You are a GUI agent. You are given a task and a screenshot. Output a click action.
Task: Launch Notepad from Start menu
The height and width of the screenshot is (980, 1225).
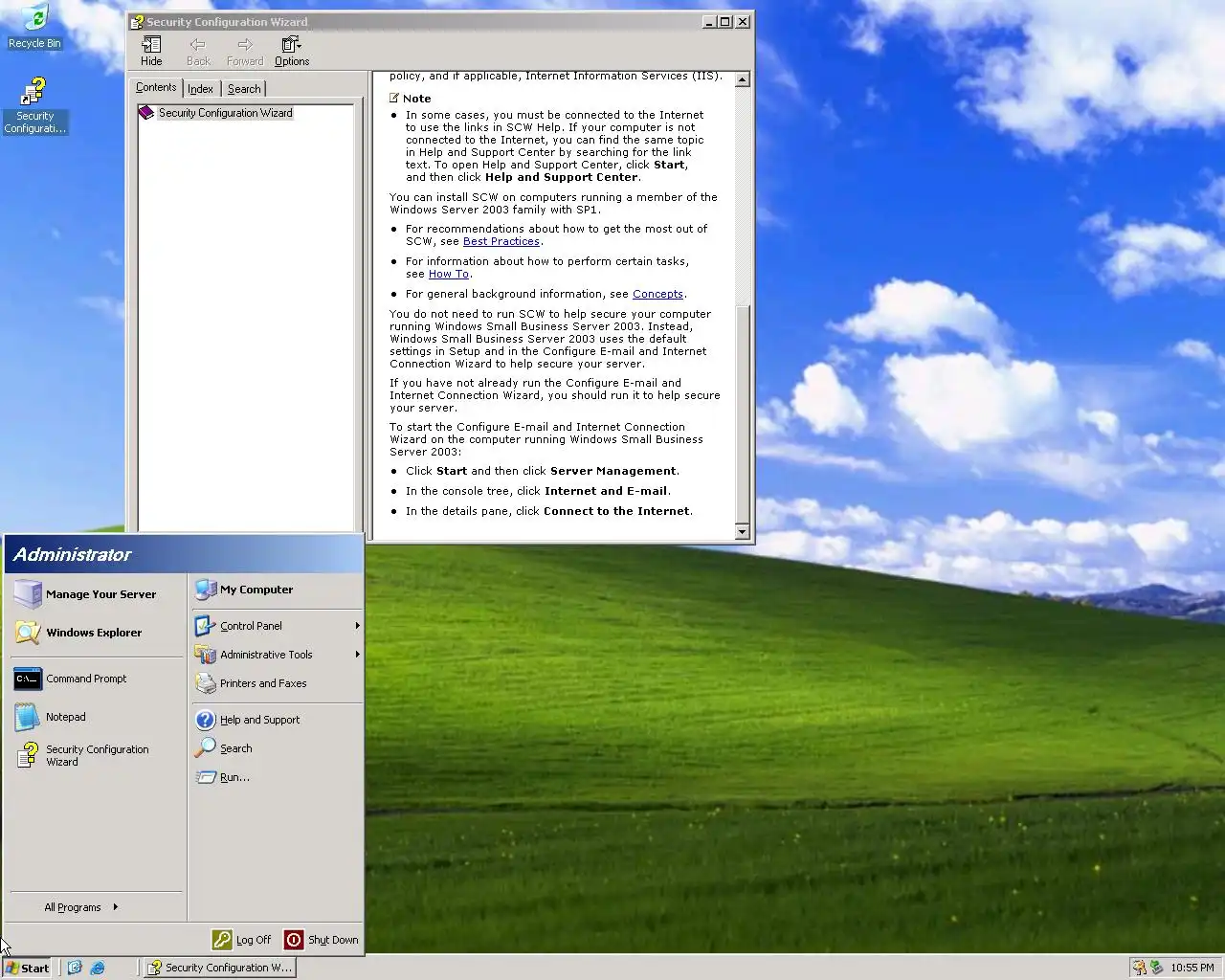click(x=96, y=717)
